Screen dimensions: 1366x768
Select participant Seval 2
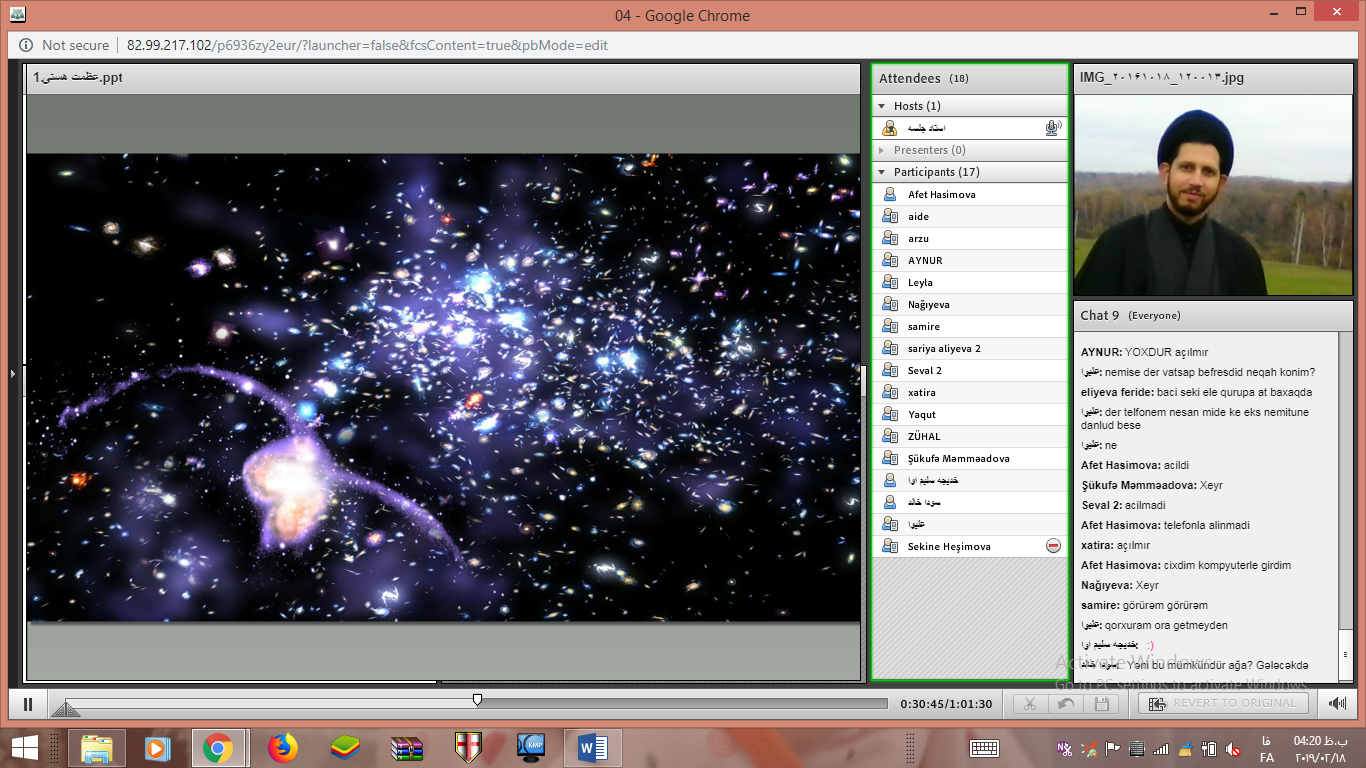coord(970,371)
